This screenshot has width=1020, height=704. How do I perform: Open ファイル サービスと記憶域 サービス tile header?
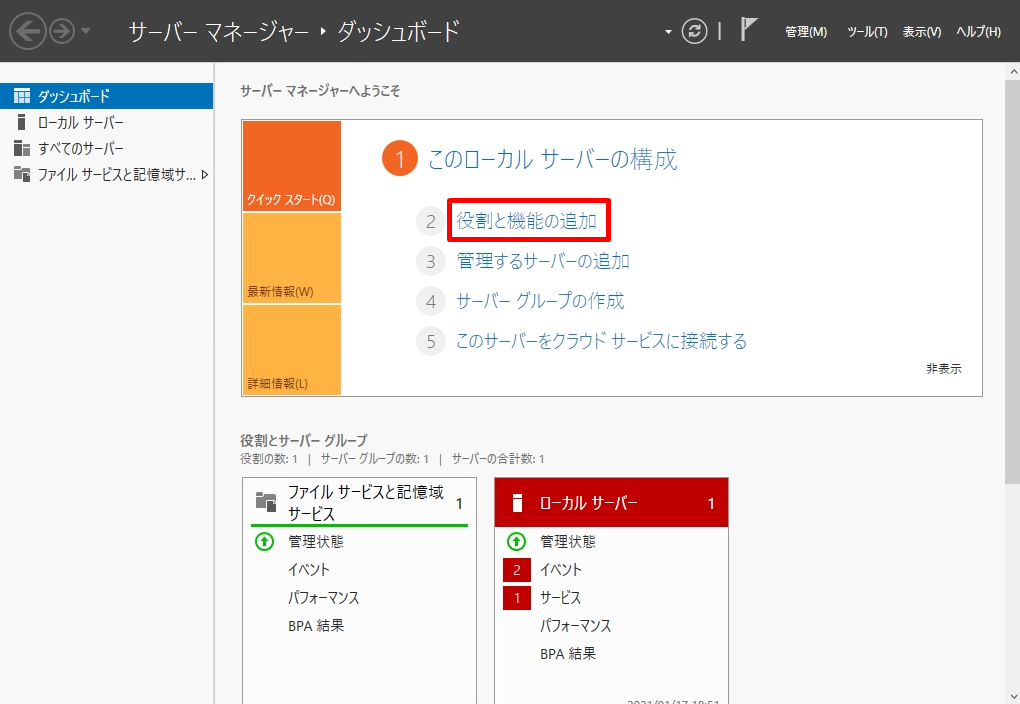coord(359,502)
